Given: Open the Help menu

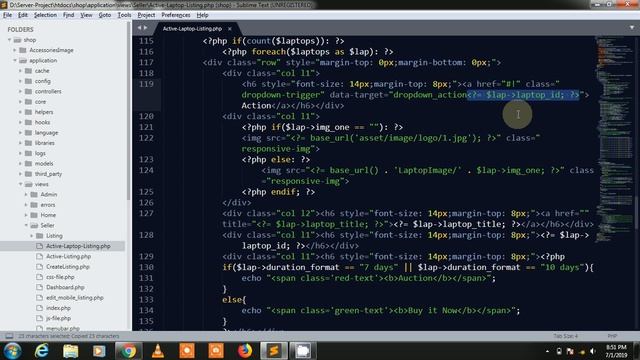Looking at the screenshot, I should [x=202, y=15].
